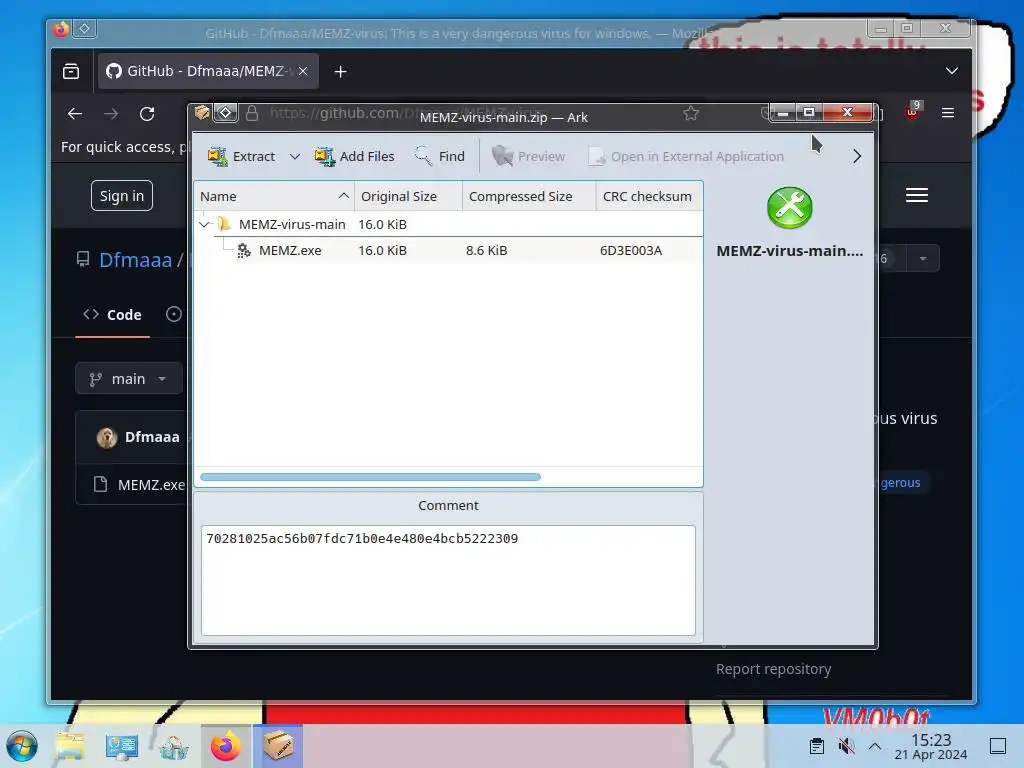The image size is (1024, 768).
Task: Click inside the Comment text box
Action: click(448, 580)
